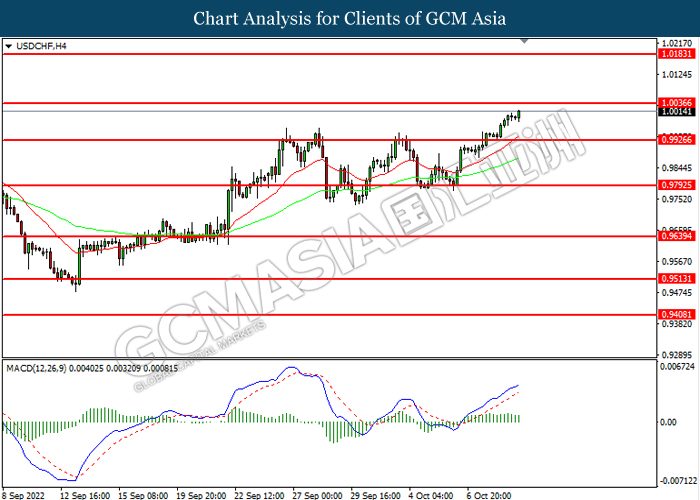Click the latest green candlestick near 1.00141
The image size is (700, 500).
click(519, 115)
